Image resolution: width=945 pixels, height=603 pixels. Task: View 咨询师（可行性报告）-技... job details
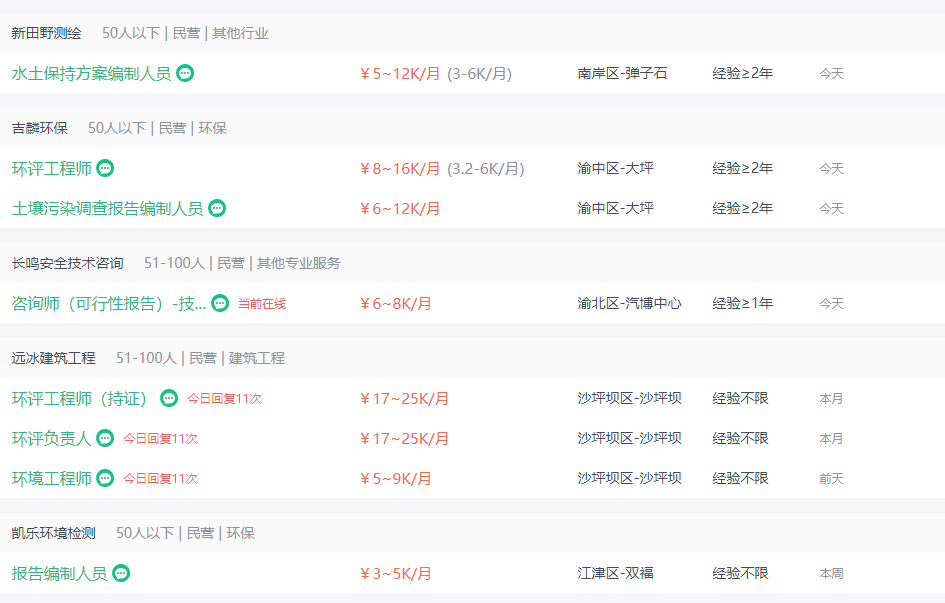109,303
